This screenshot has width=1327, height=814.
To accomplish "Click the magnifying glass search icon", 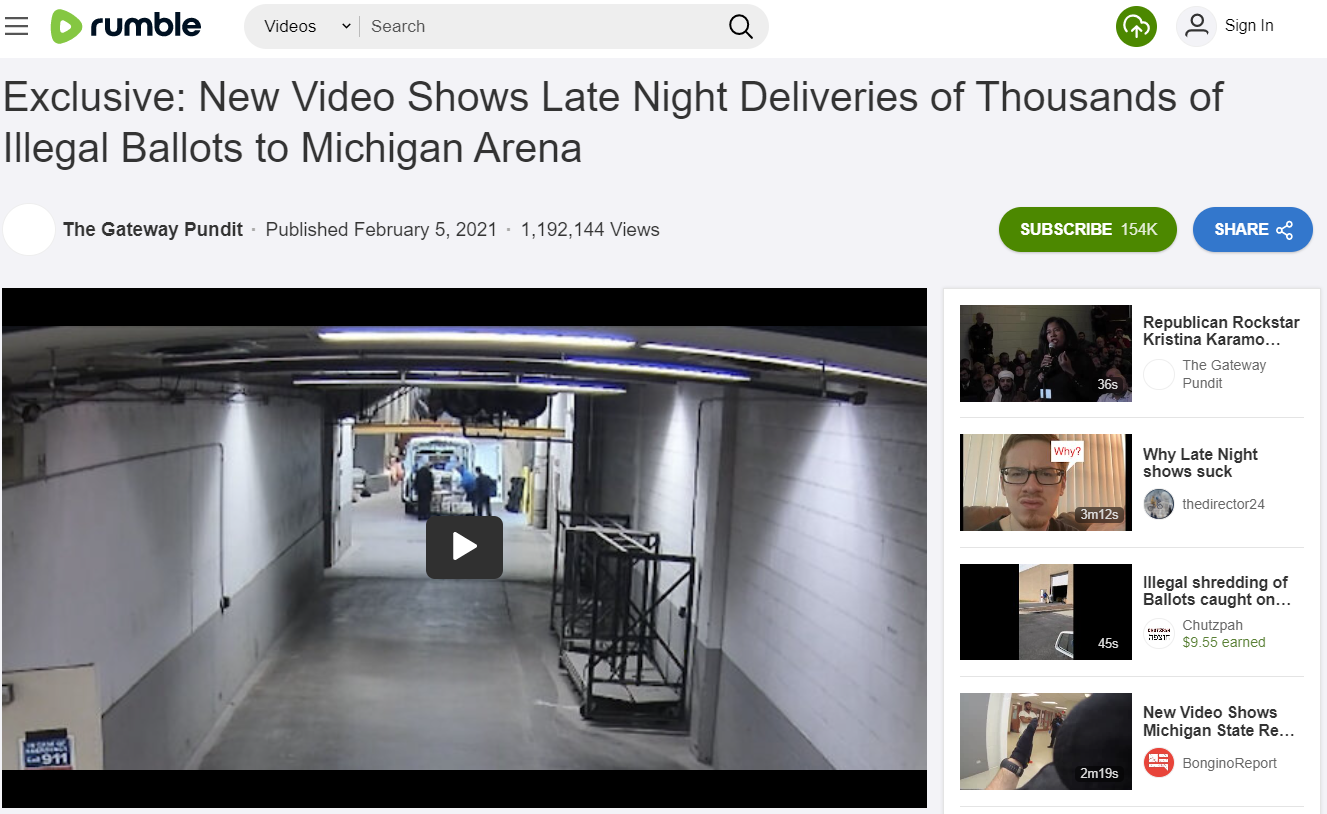I will pos(740,27).
